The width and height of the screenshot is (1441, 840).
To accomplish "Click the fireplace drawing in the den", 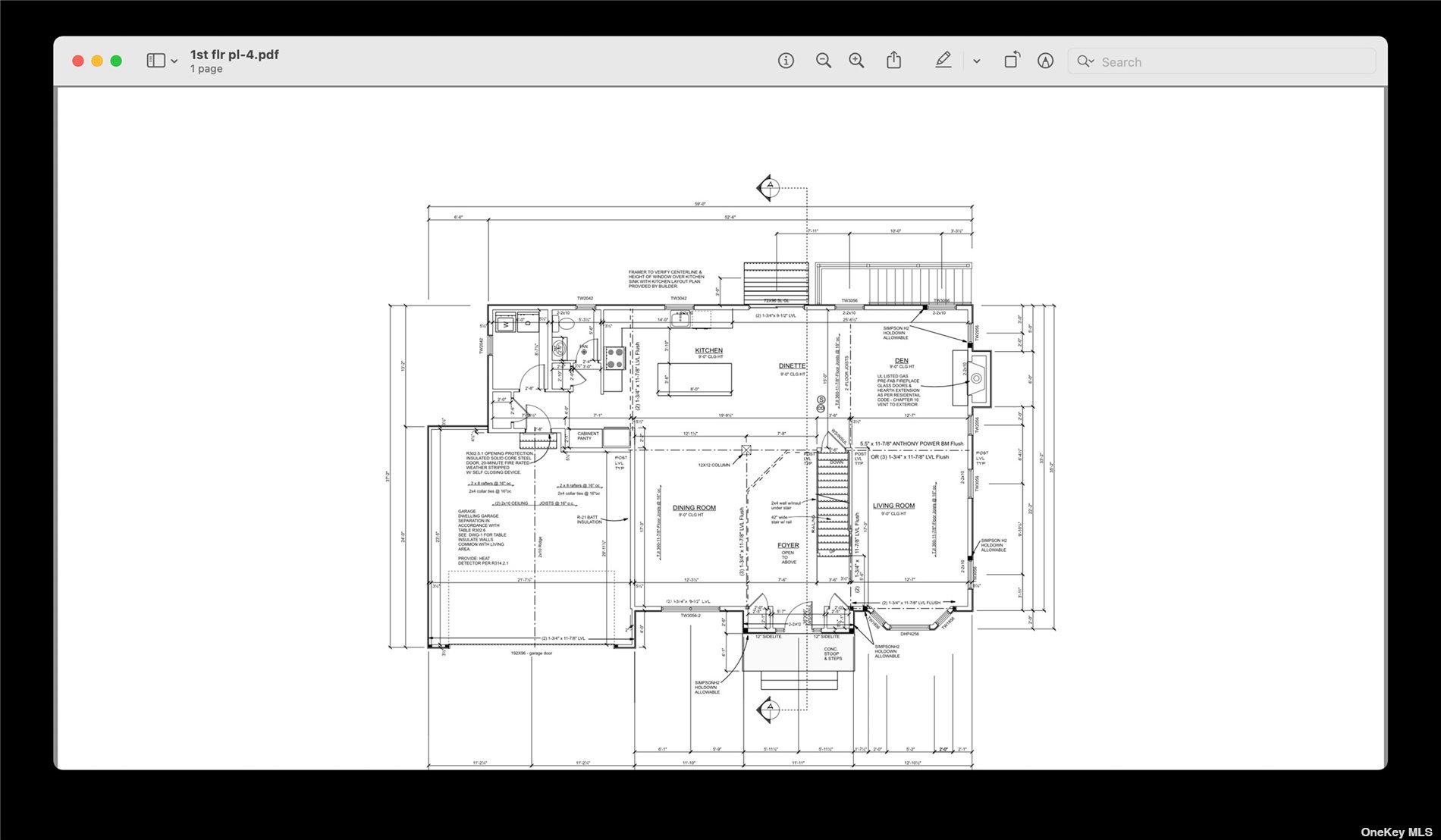I will 977,378.
